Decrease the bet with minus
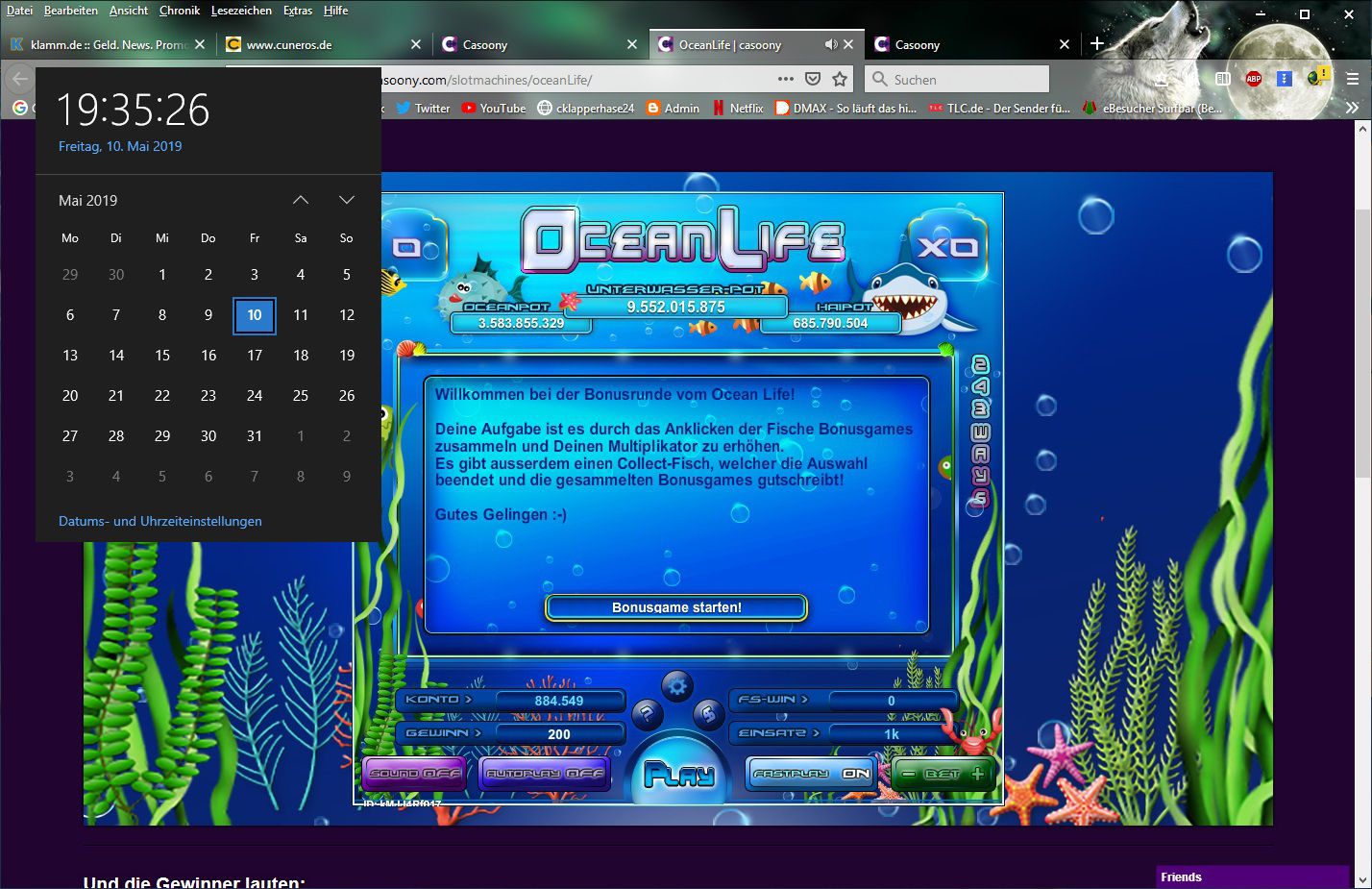Screen dimensions: 1372x889 [909, 774]
